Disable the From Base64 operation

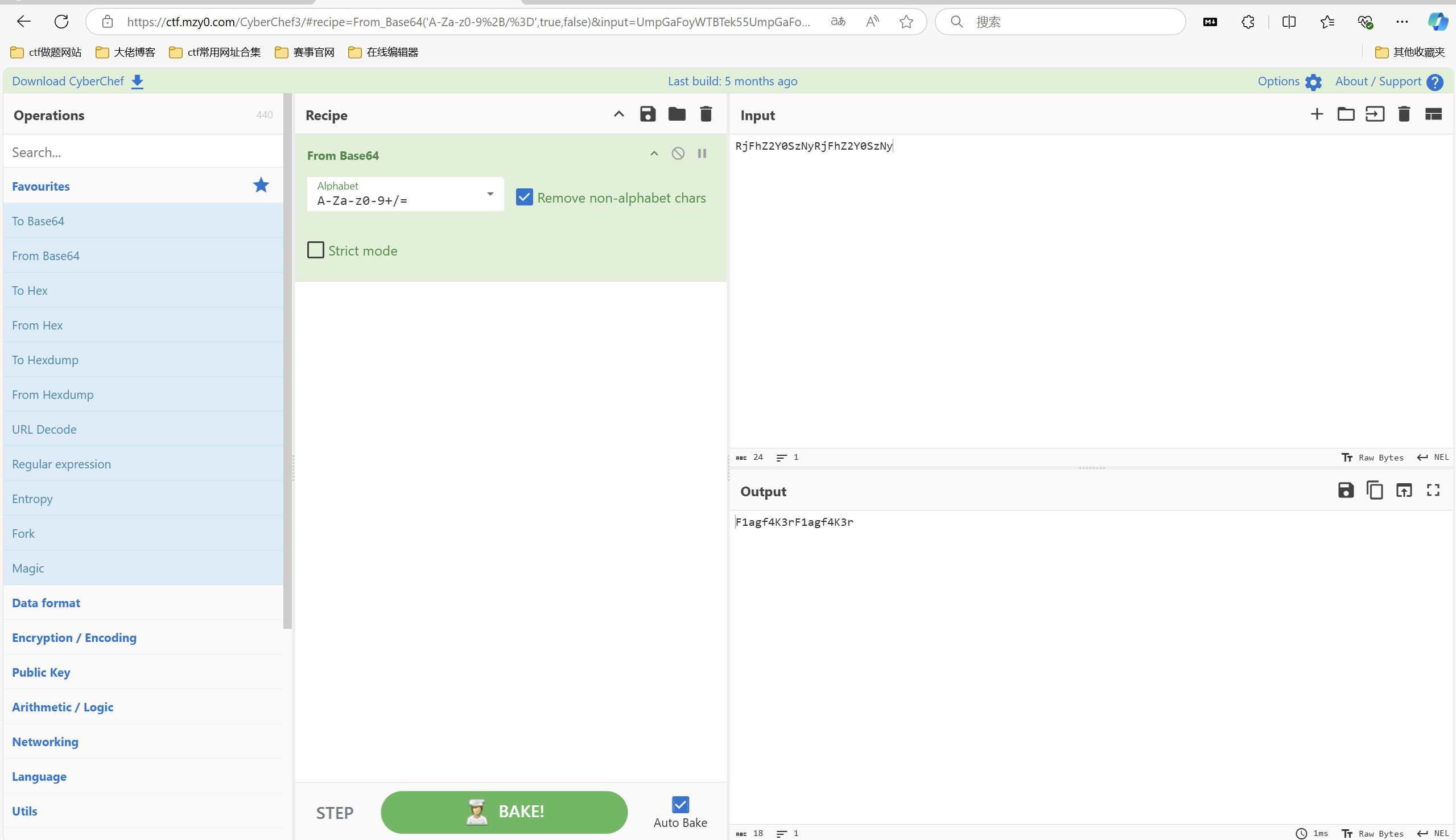pos(678,154)
